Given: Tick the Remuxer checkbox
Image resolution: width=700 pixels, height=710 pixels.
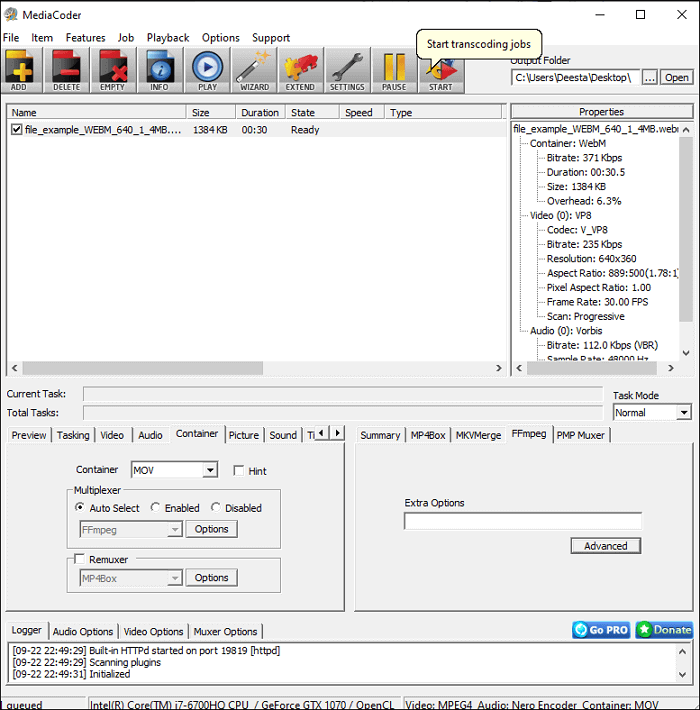Looking at the screenshot, I should coord(80,560).
